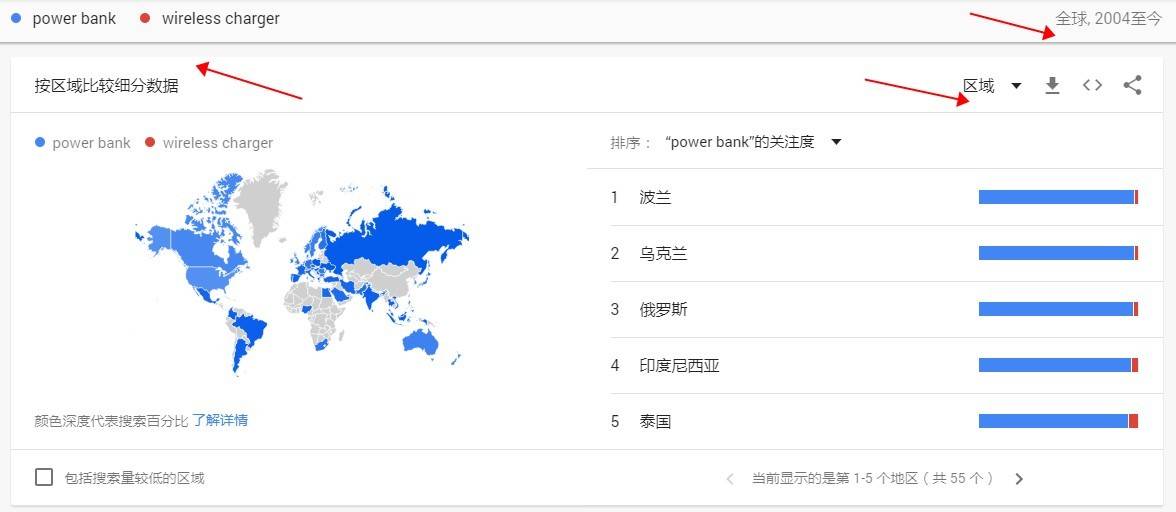Open the share icon menu
Screen dimensions: 1176x512
coord(1132,86)
